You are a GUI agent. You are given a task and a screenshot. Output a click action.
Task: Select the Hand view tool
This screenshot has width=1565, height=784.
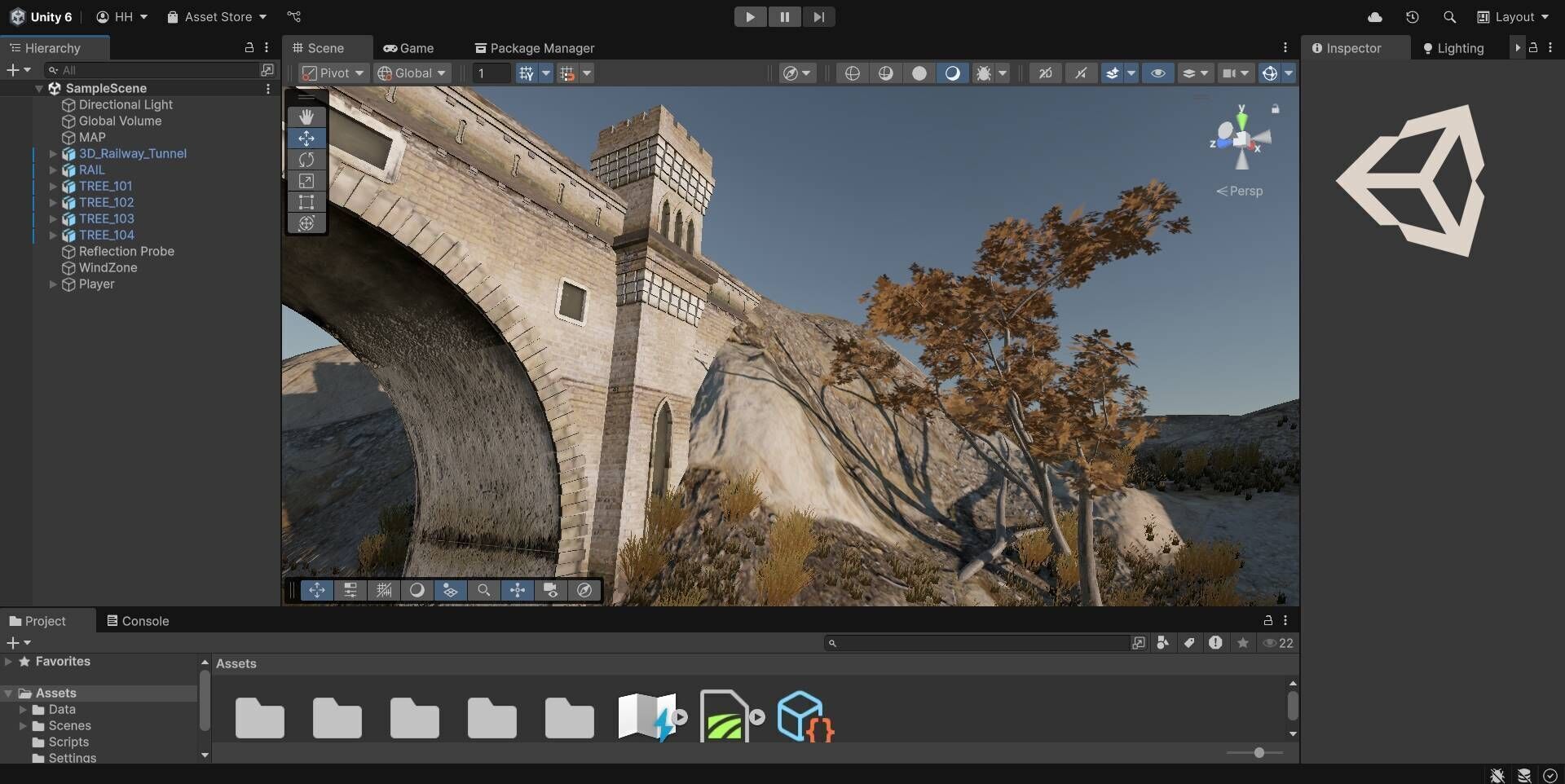click(x=306, y=117)
